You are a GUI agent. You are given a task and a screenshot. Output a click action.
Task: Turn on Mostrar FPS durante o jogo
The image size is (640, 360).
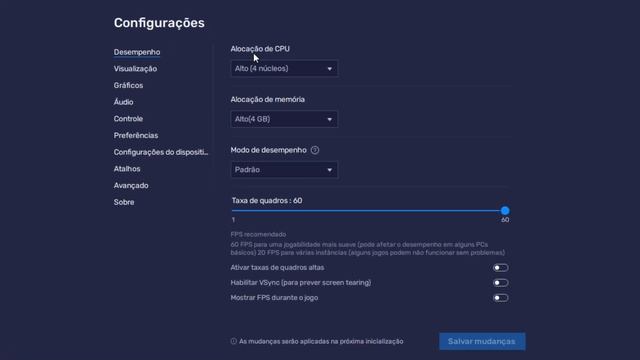tap(500, 298)
